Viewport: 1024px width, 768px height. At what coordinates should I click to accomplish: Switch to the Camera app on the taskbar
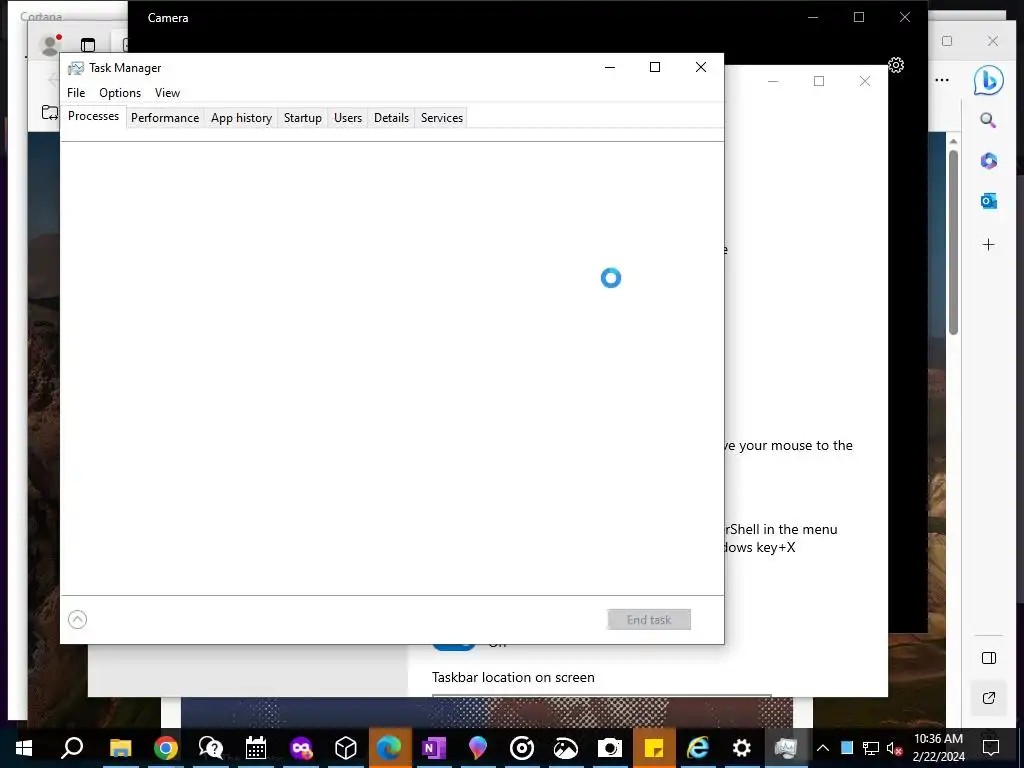[x=610, y=748]
